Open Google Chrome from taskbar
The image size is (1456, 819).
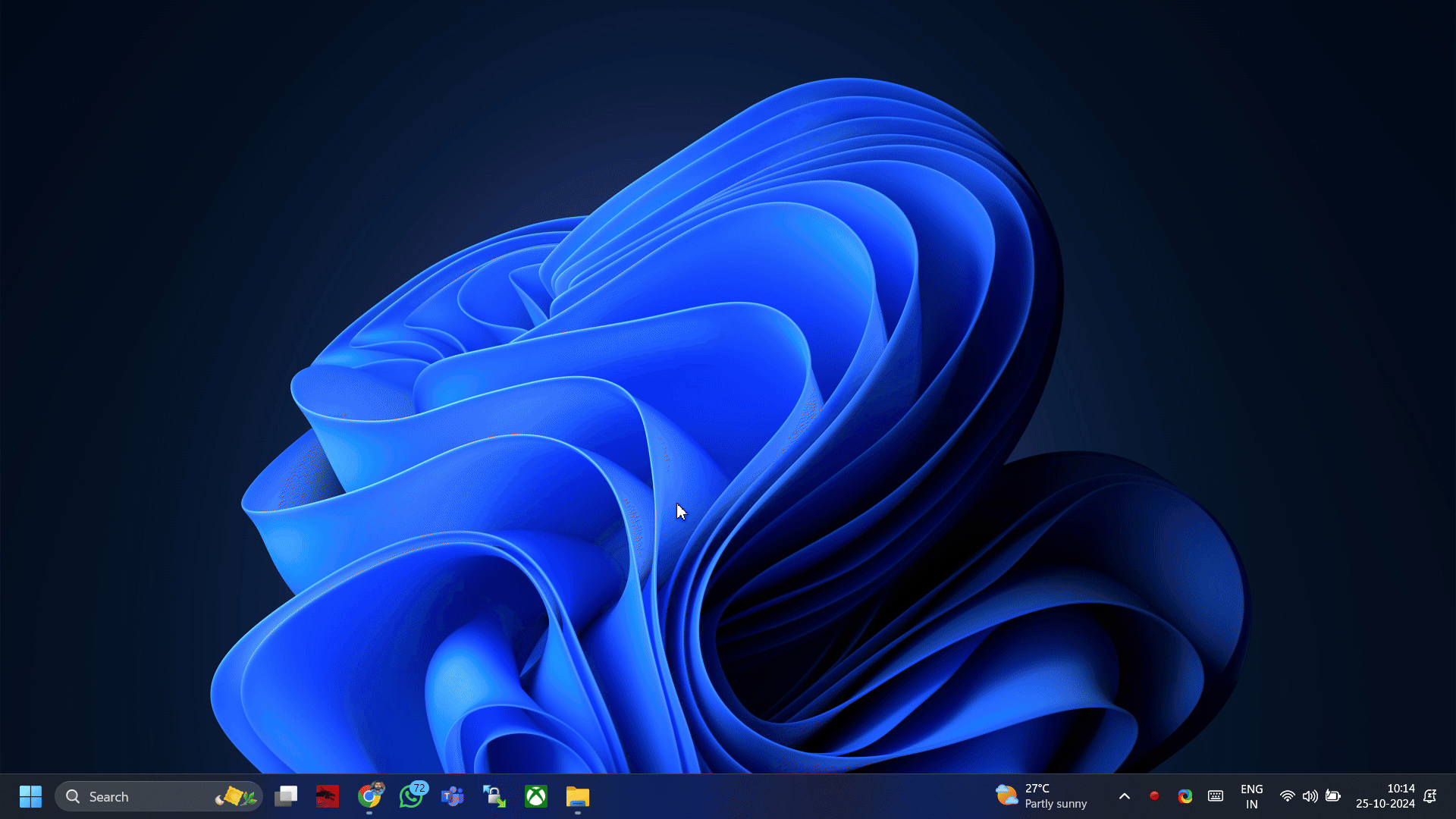click(369, 796)
